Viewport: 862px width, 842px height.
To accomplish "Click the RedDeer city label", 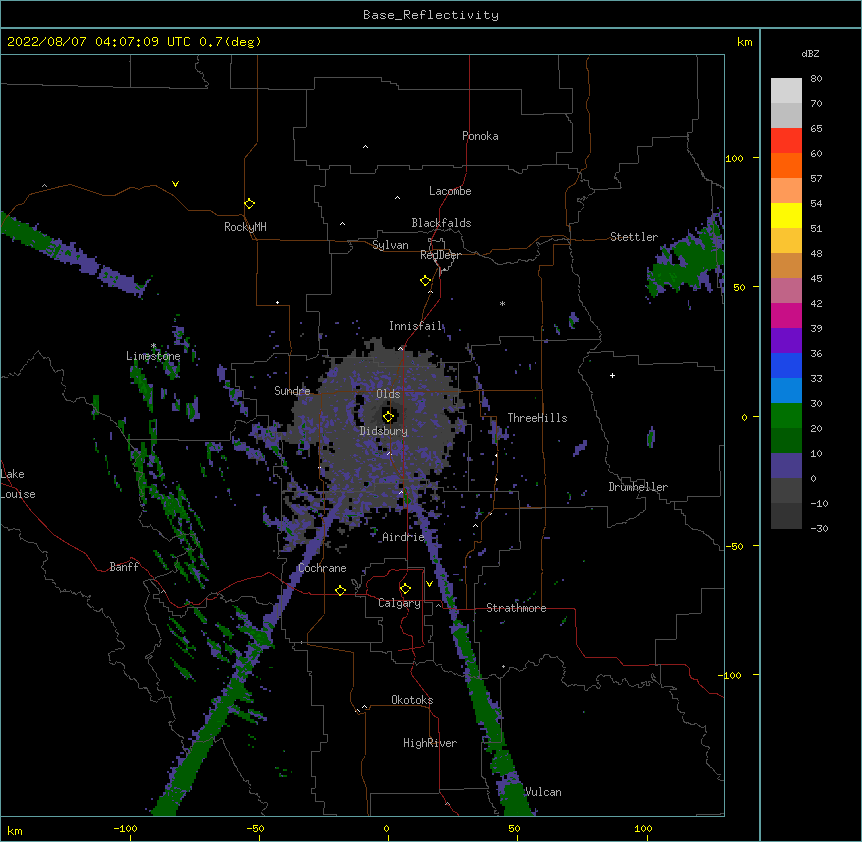I will pyautogui.click(x=440, y=255).
